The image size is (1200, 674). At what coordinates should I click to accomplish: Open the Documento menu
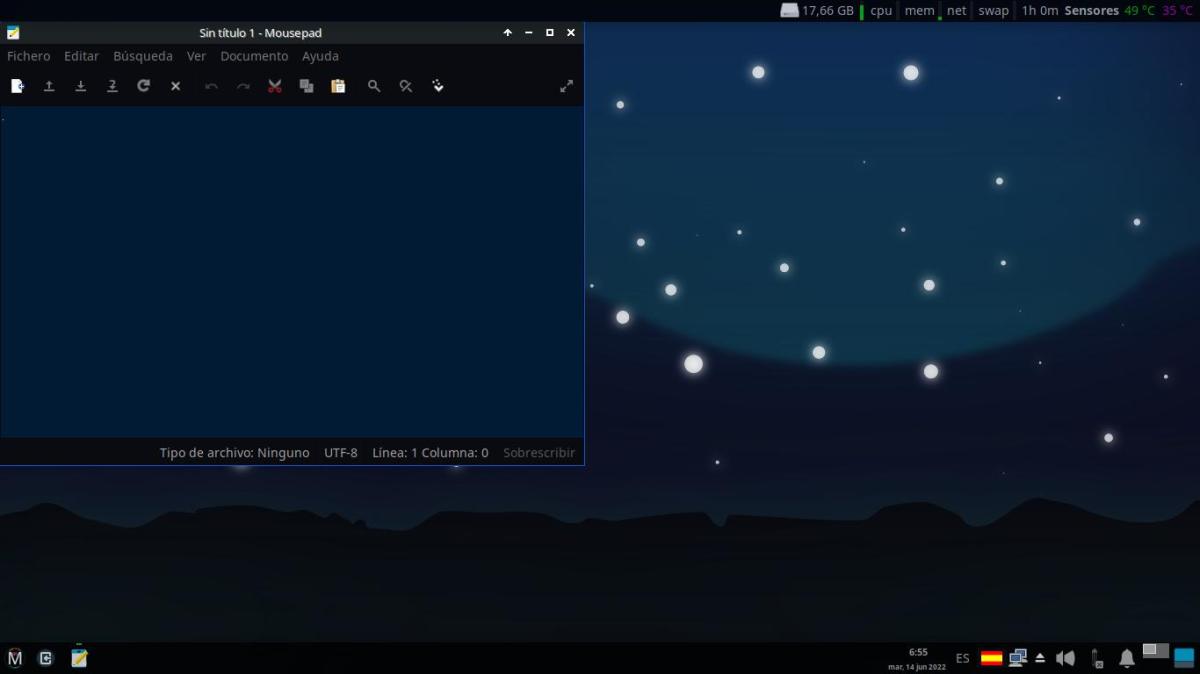(x=254, y=57)
